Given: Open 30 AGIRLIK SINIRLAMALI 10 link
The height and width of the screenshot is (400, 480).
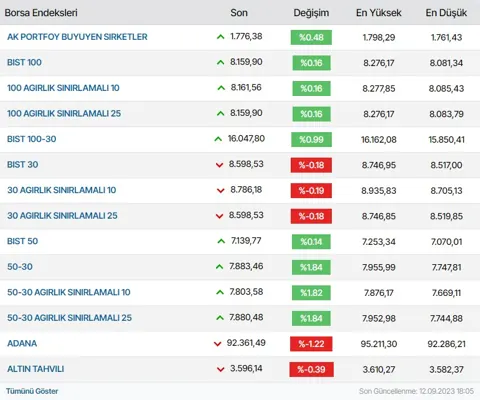Looking at the screenshot, I should pyautogui.click(x=62, y=190).
